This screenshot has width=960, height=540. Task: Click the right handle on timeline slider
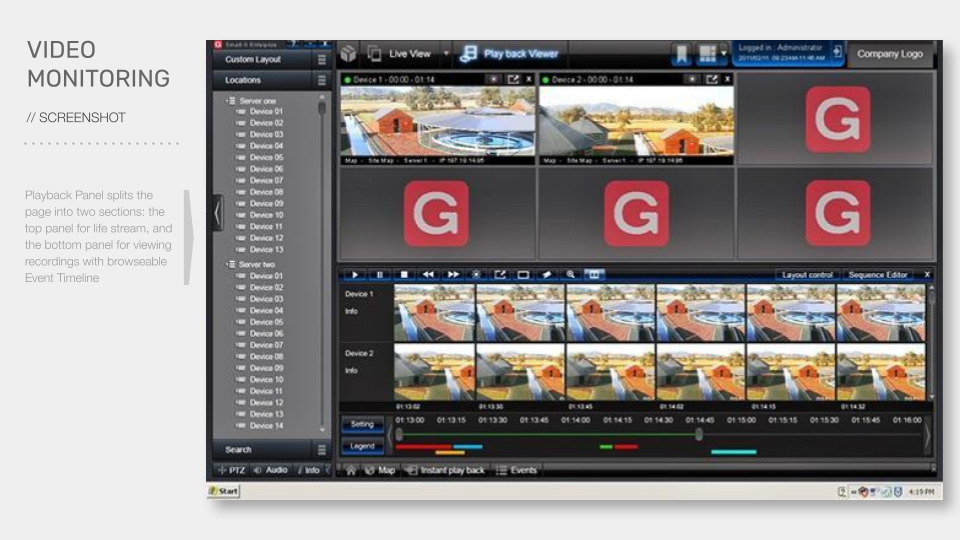click(x=699, y=434)
